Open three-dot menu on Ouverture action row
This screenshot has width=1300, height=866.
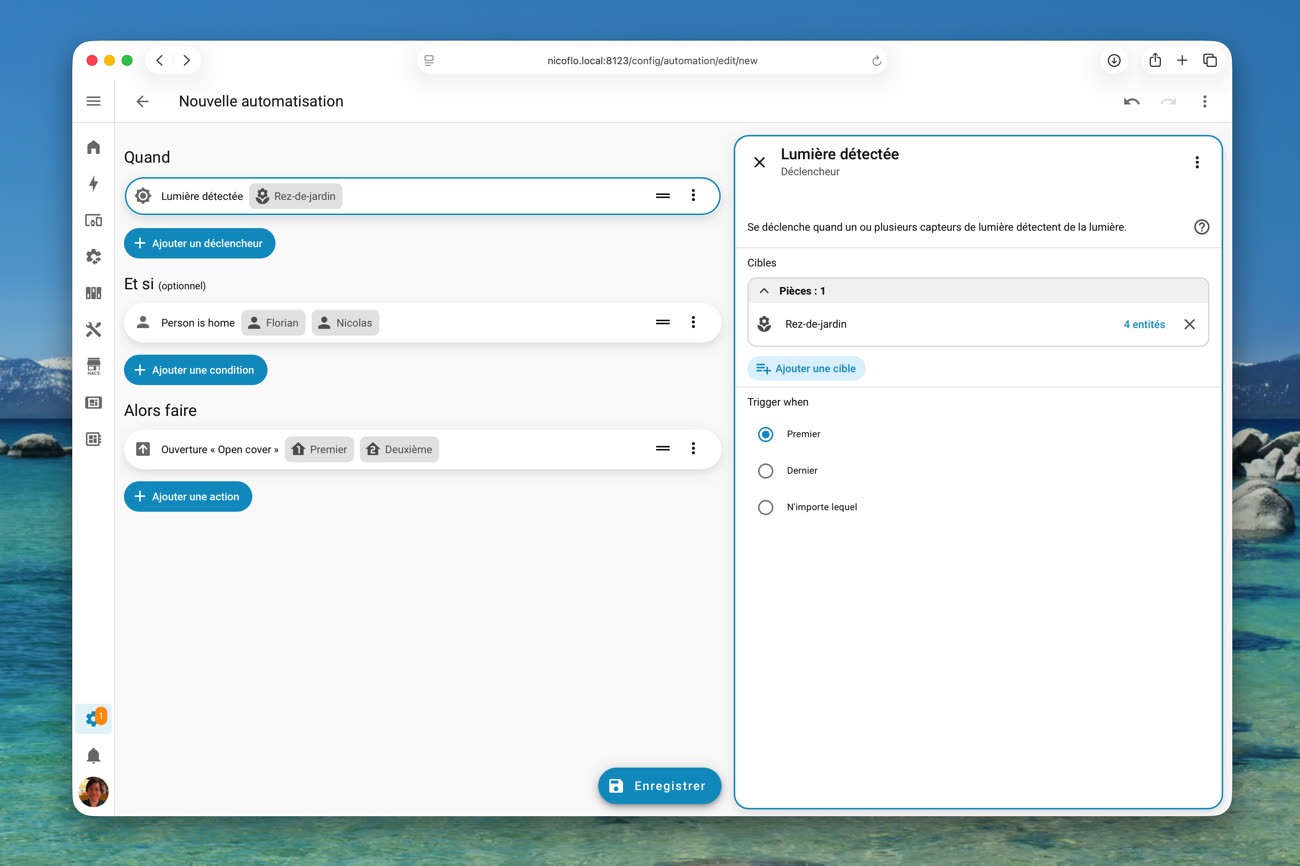point(693,449)
